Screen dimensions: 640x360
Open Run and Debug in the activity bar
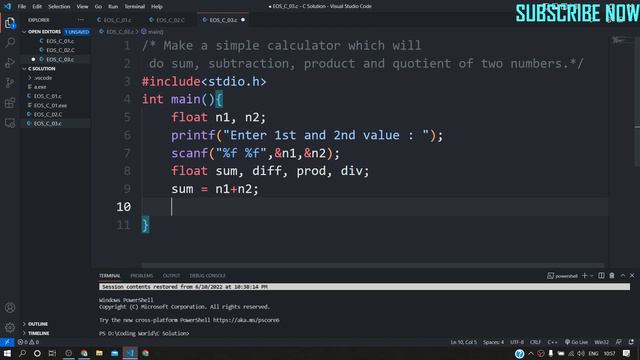coord(10,62)
